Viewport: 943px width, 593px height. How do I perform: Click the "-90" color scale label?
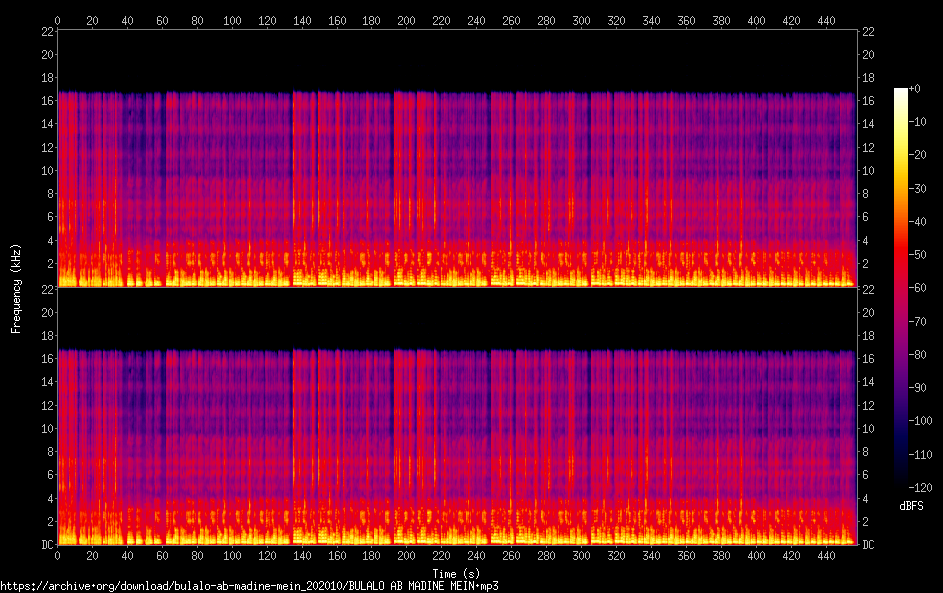[x=917, y=387]
